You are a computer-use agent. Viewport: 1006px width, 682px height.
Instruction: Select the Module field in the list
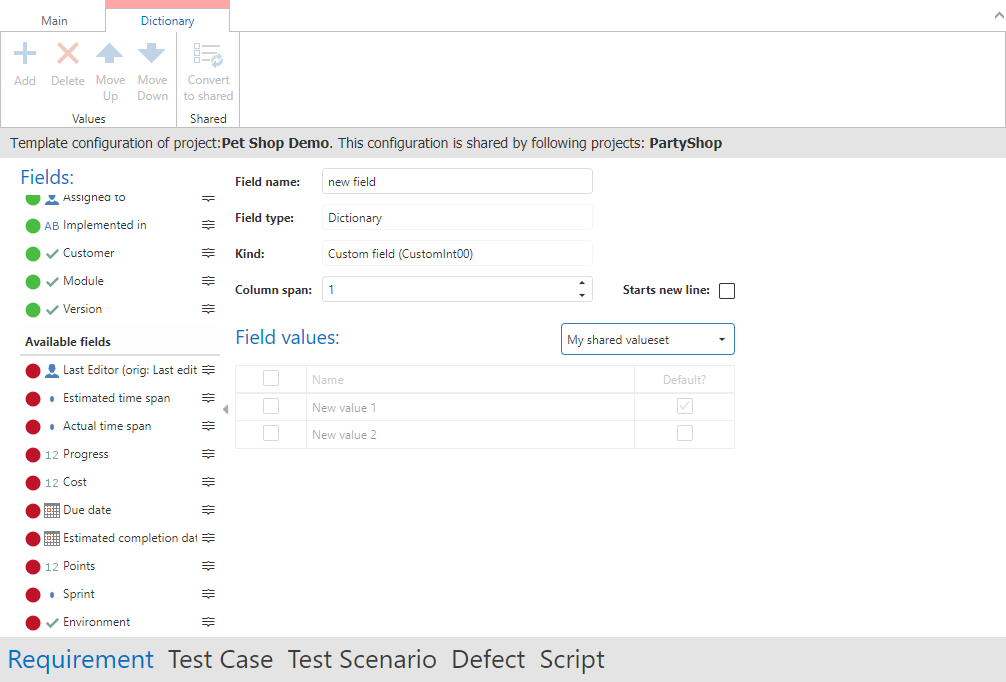tap(83, 281)
